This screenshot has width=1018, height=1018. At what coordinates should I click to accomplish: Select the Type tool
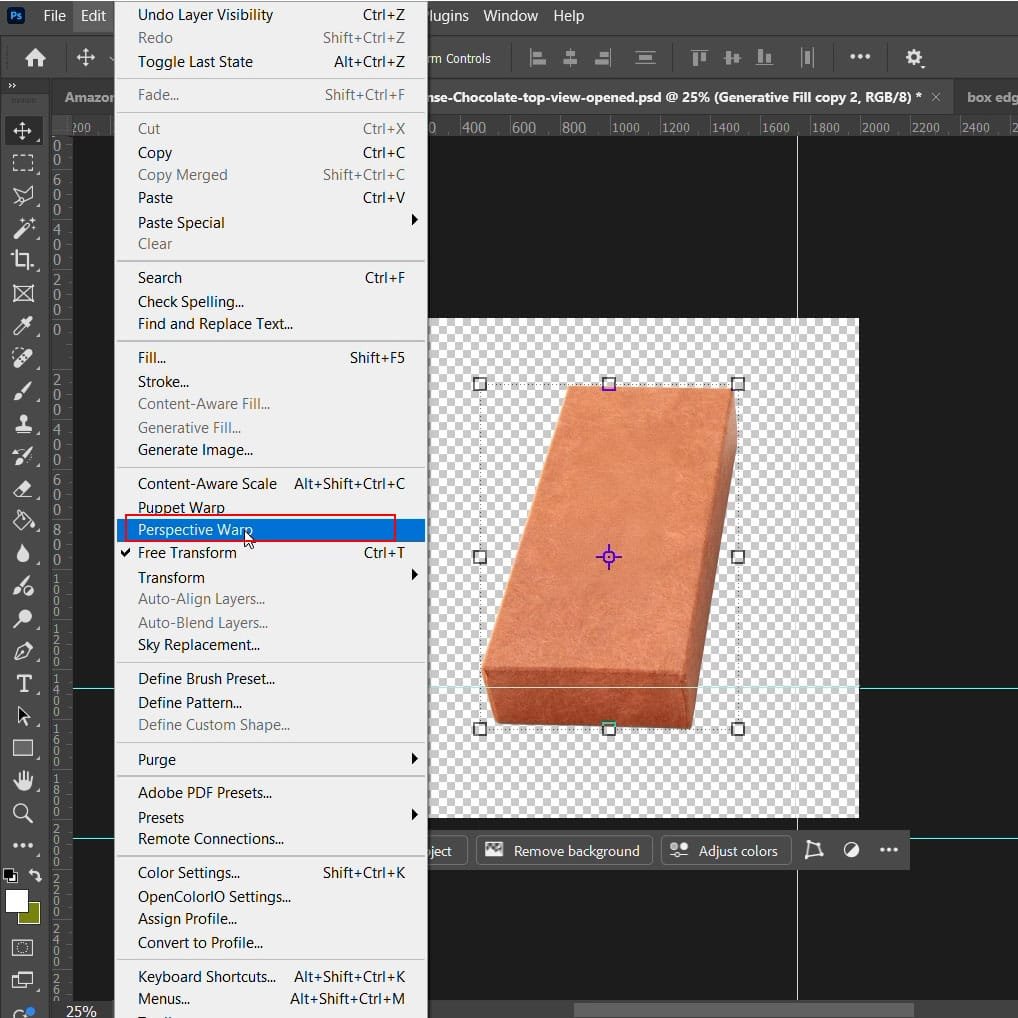pyautogui.click(x=23, y=684)
